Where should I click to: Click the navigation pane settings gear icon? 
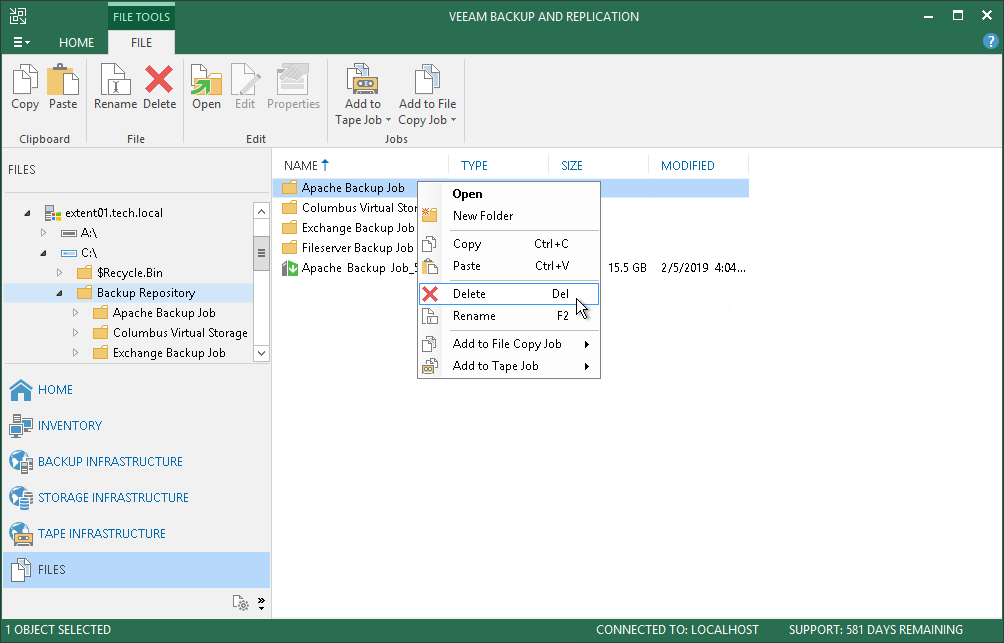(x=240, y=603)
